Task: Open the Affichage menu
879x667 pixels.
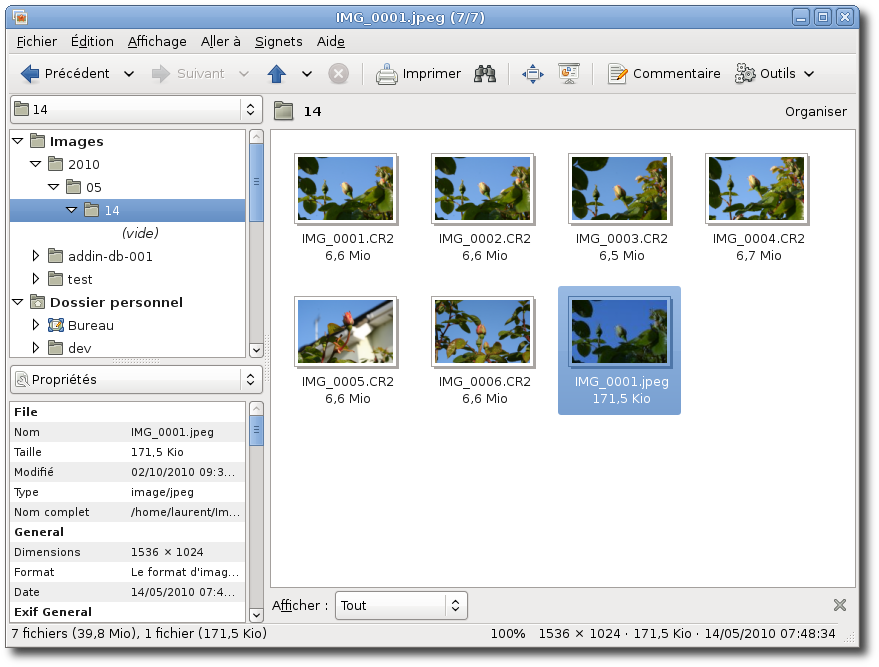Action: pyautogui.click(x=157, y=41)
